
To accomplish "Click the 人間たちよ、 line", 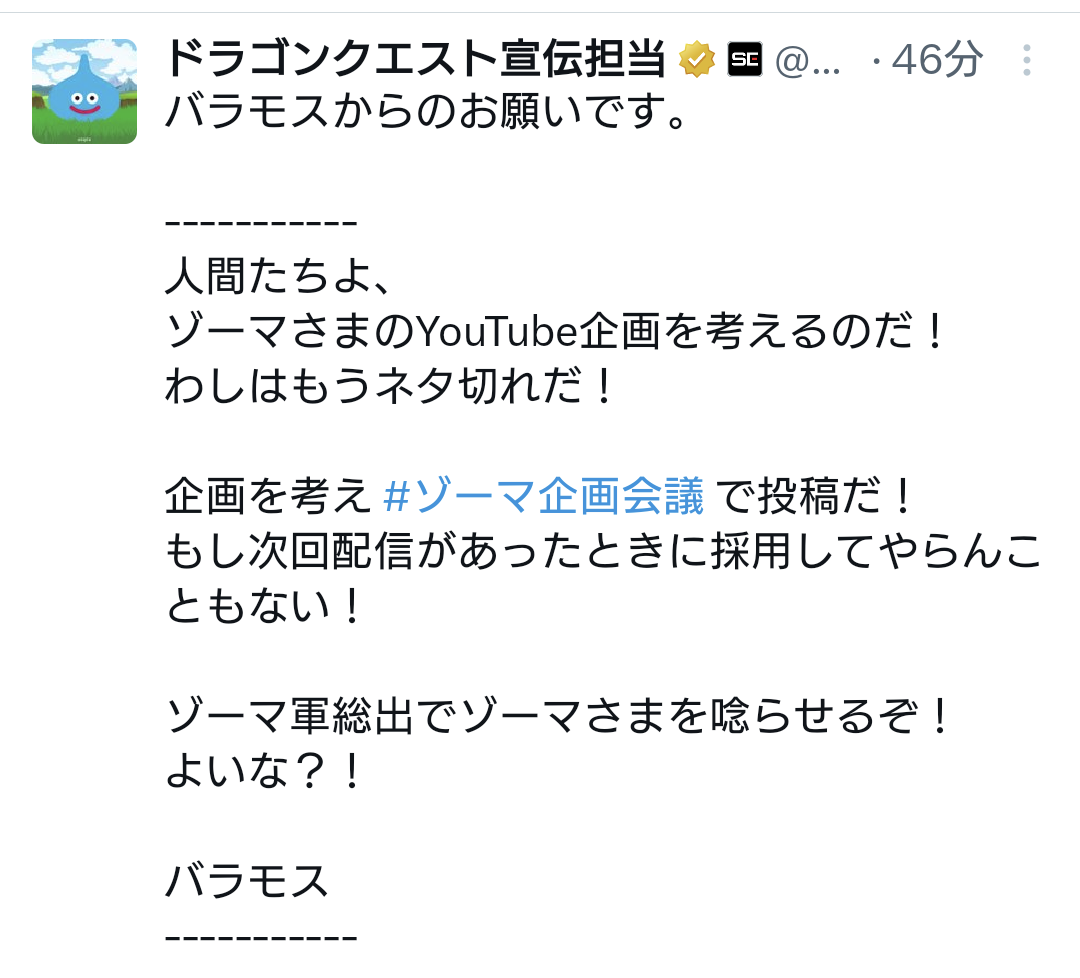I will (278, 276).
